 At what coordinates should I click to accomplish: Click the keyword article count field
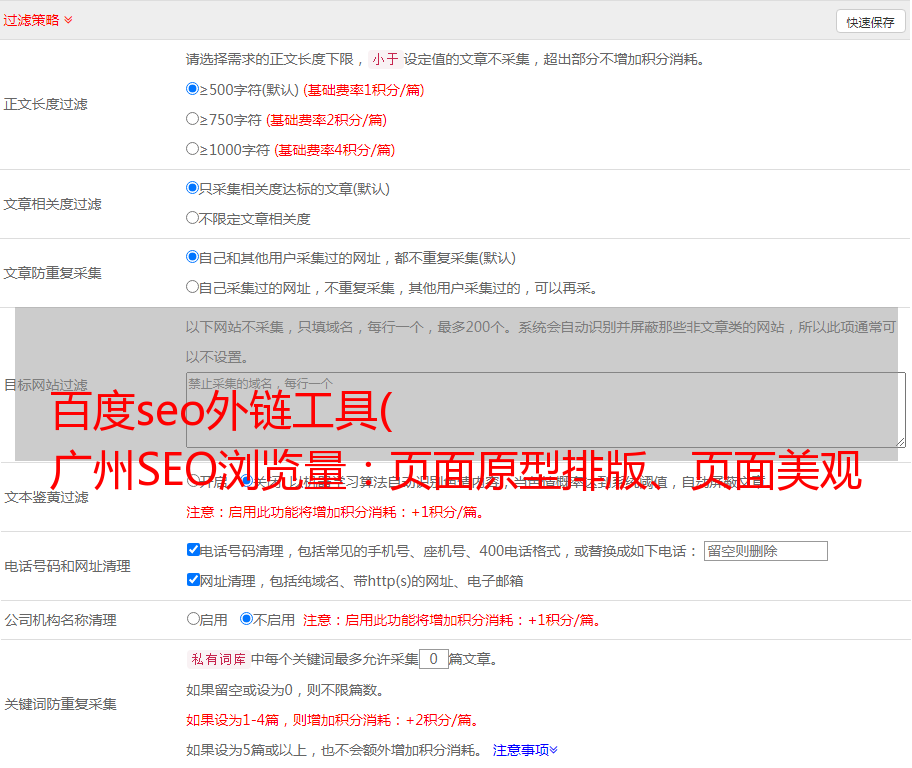pyautogui.click(x=433, y=659)
